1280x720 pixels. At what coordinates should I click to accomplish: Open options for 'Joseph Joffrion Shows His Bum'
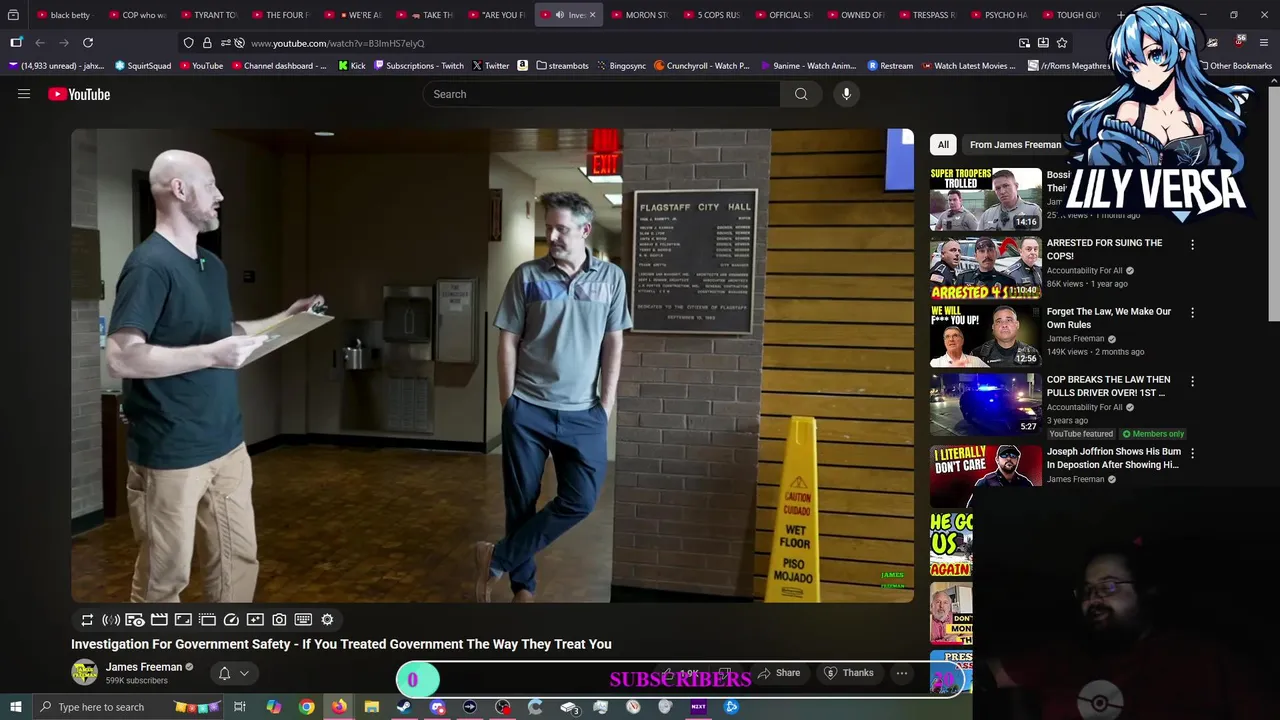pos(1192,453)
